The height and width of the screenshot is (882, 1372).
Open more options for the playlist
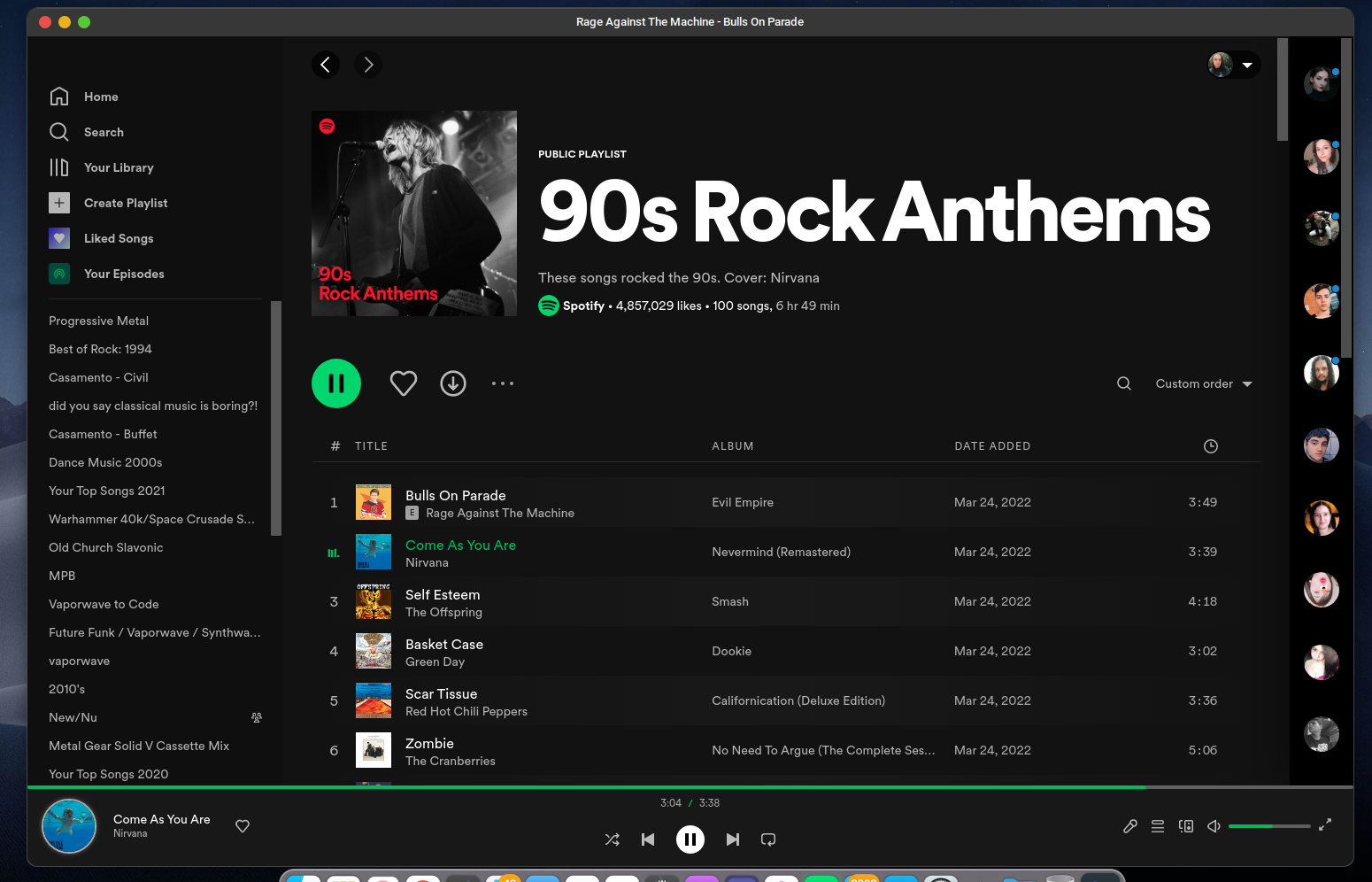tap(503, 383)
